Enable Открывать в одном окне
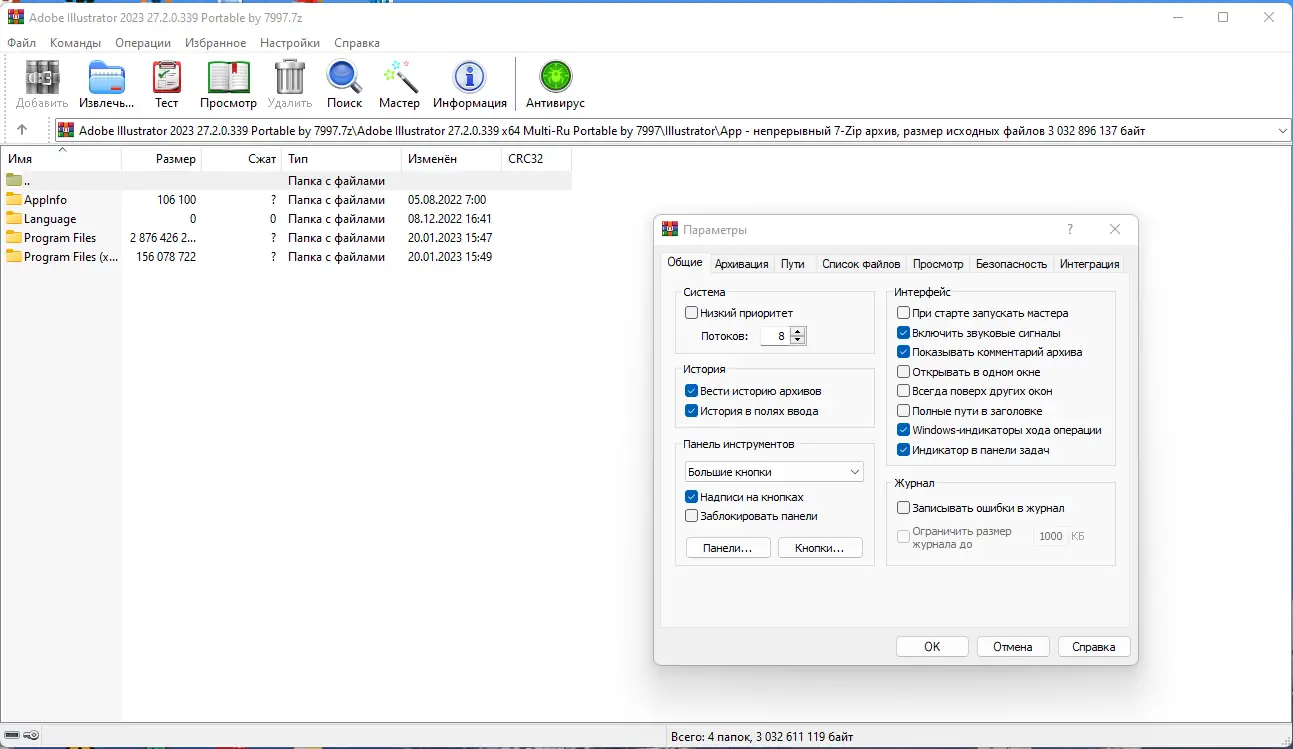The height and width of the screenshot is (749, 1293). tap(904, 372)
